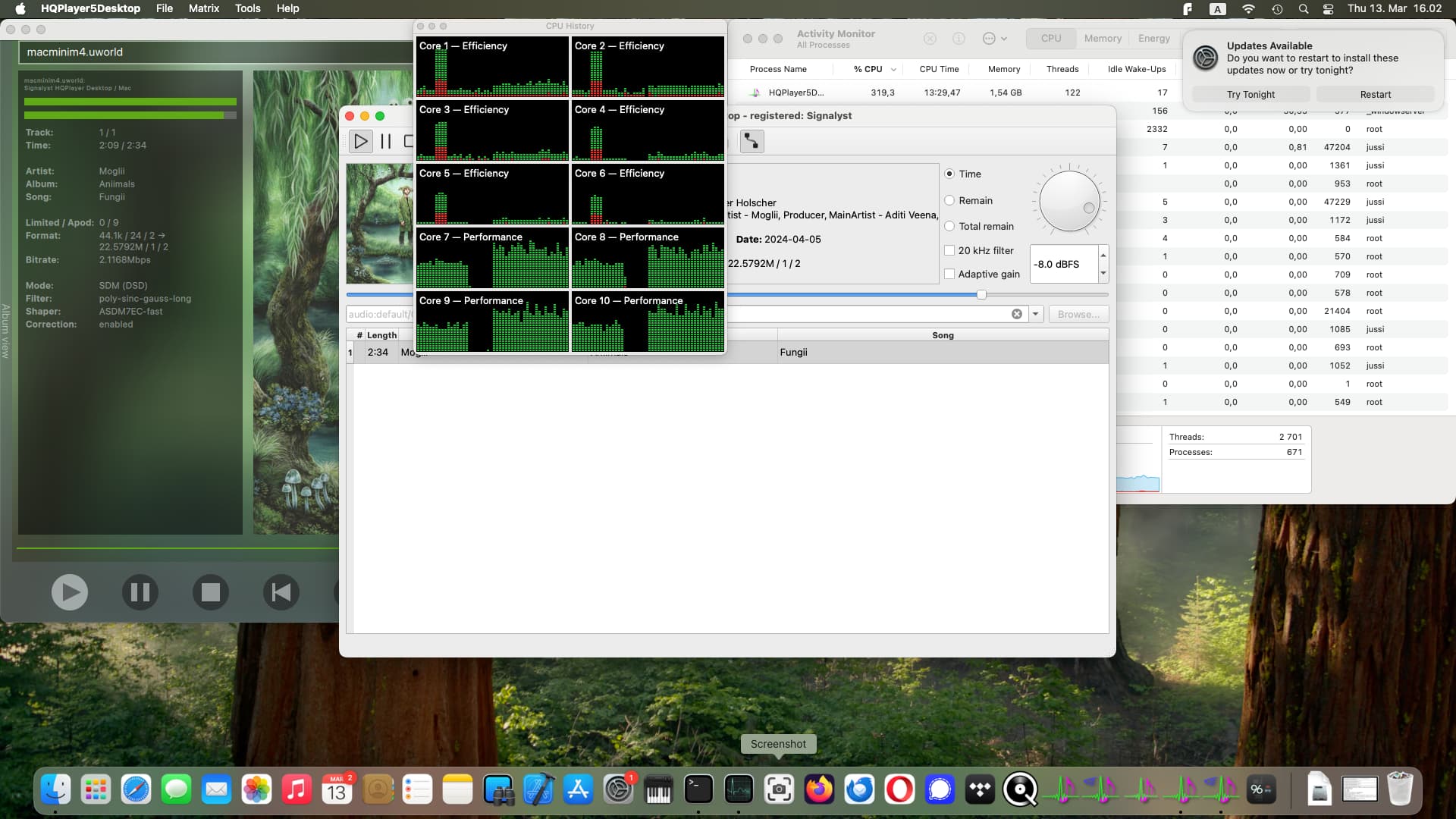The width and height of the screenshot is (1456, 819).
Task: Click Restart in the update notification
Action: [x=1375, y=94]
